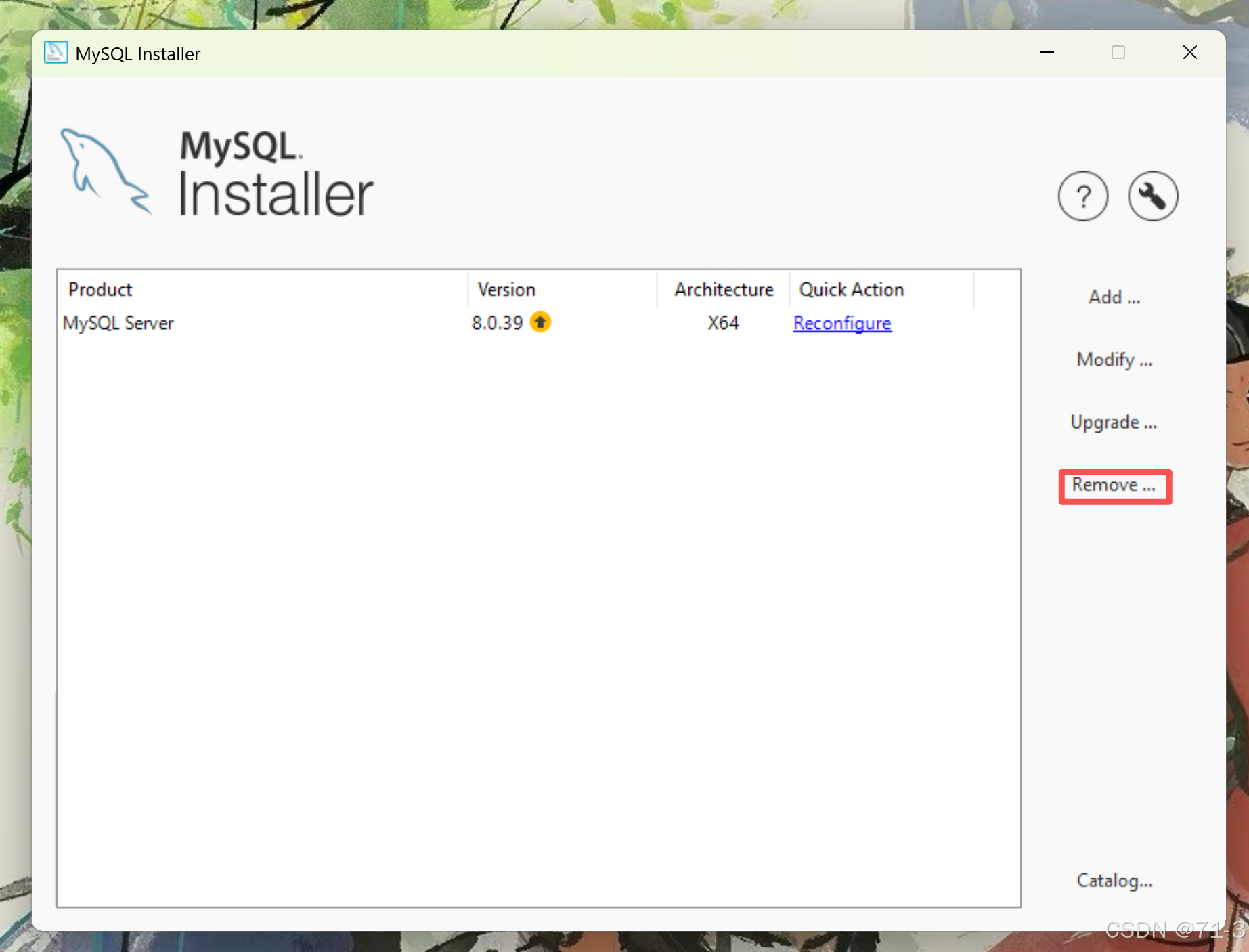
Task: Open the Catalog... option
Action: point(1114,880)
